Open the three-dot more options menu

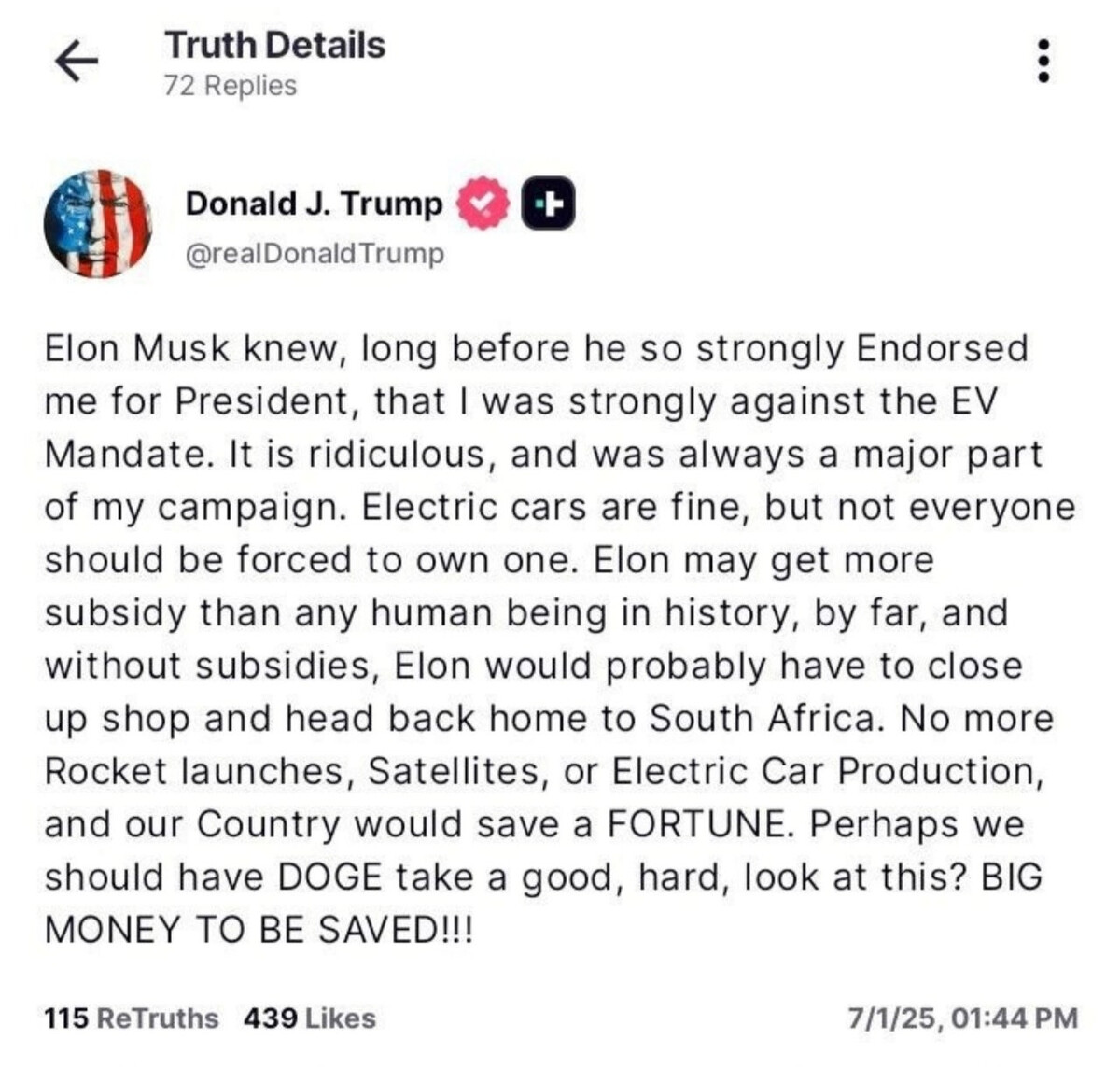1044,62
